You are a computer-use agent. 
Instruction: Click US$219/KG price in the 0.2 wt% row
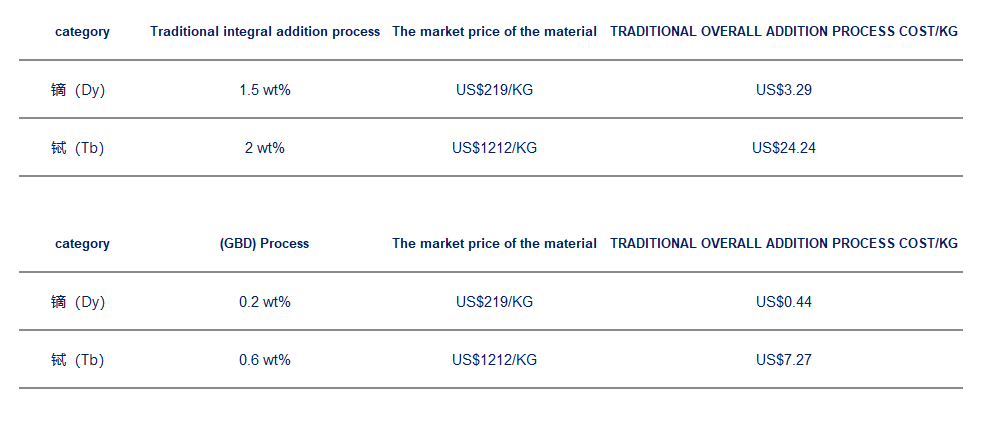point(494,302)
